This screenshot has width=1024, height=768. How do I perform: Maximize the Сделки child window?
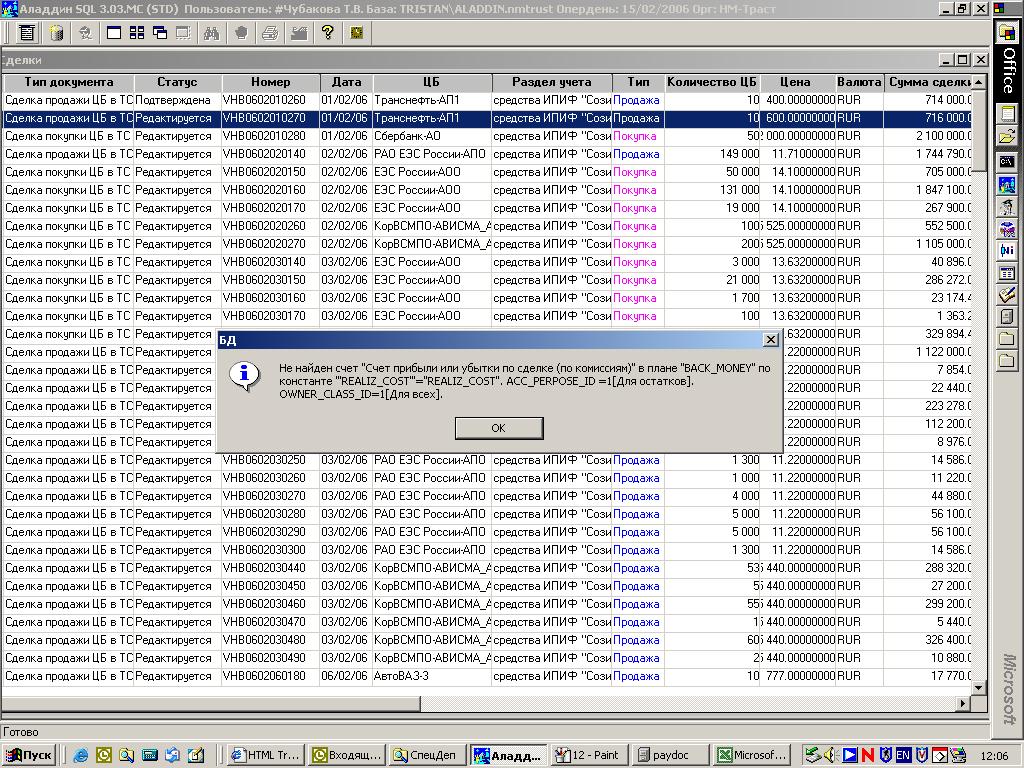point(963,59)
